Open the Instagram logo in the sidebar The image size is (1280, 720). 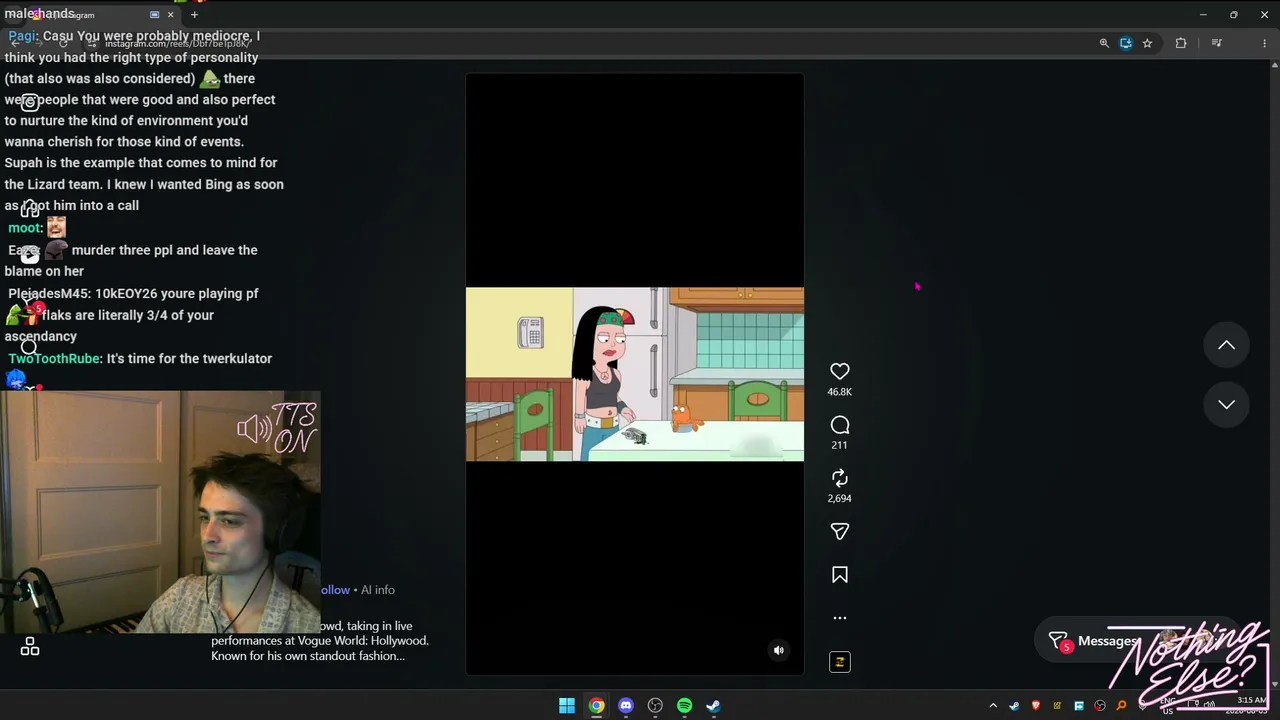tap(30, 101)
